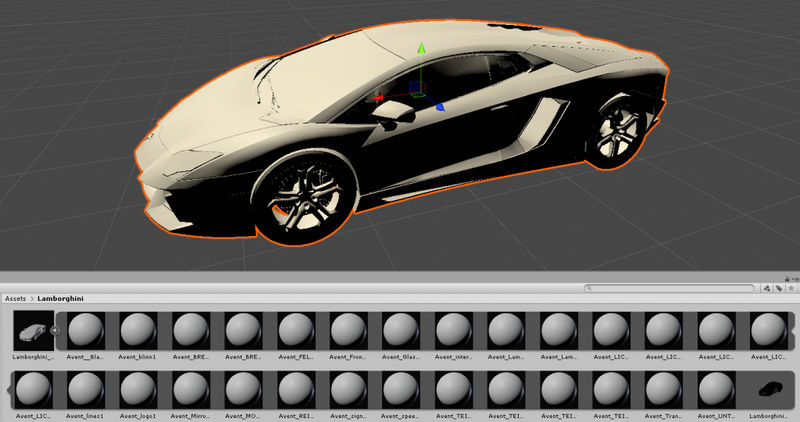The width and height of the screenshot is (800, 422).
Task: Collapse the Lamborghini model's sub-assets arrow
Action: pos(55,330)
